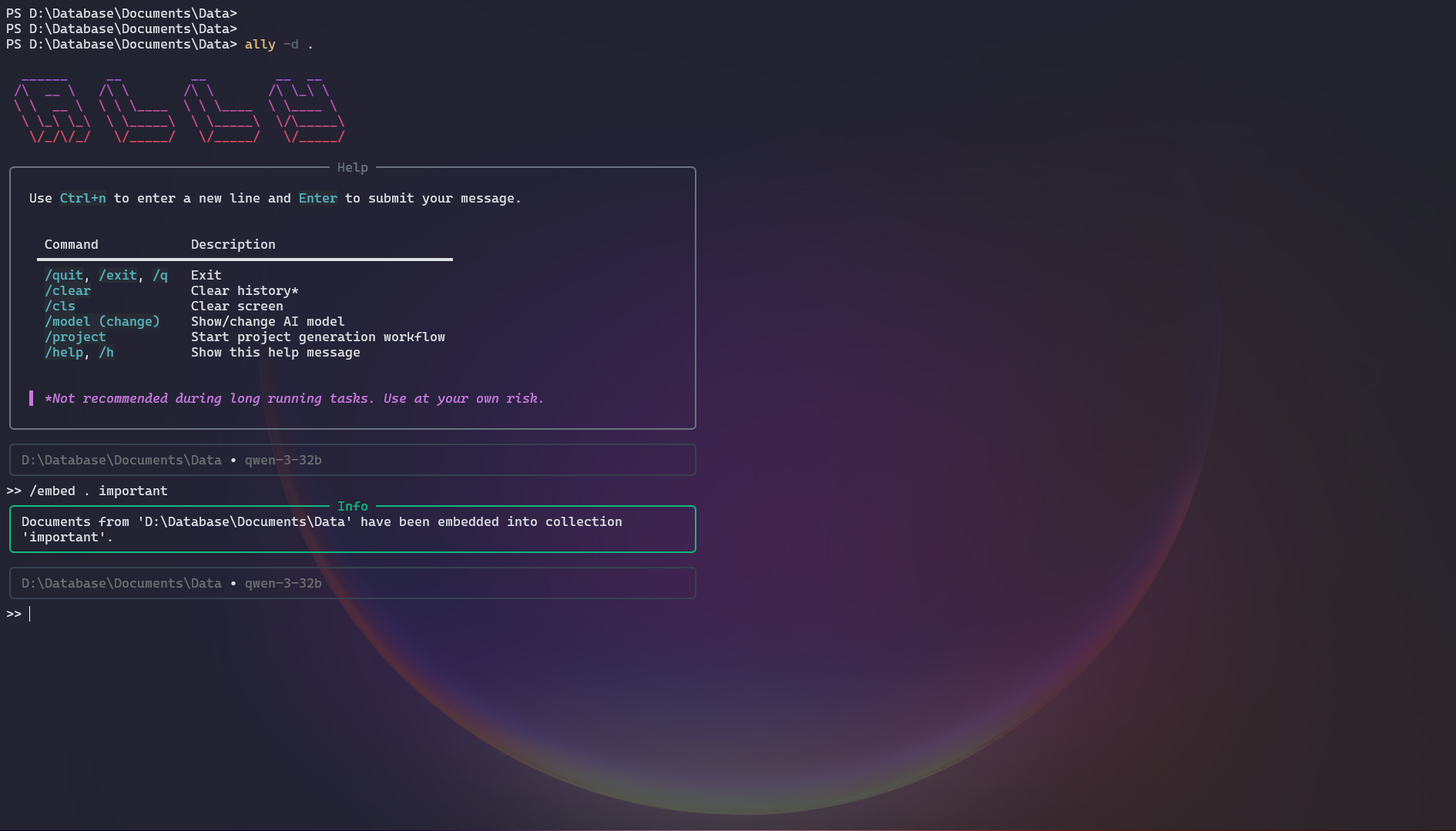Viewport: 1456px width, 831px height.
Task: Click the upper qwen-3-32b status bar
Action: coord(353,460)
